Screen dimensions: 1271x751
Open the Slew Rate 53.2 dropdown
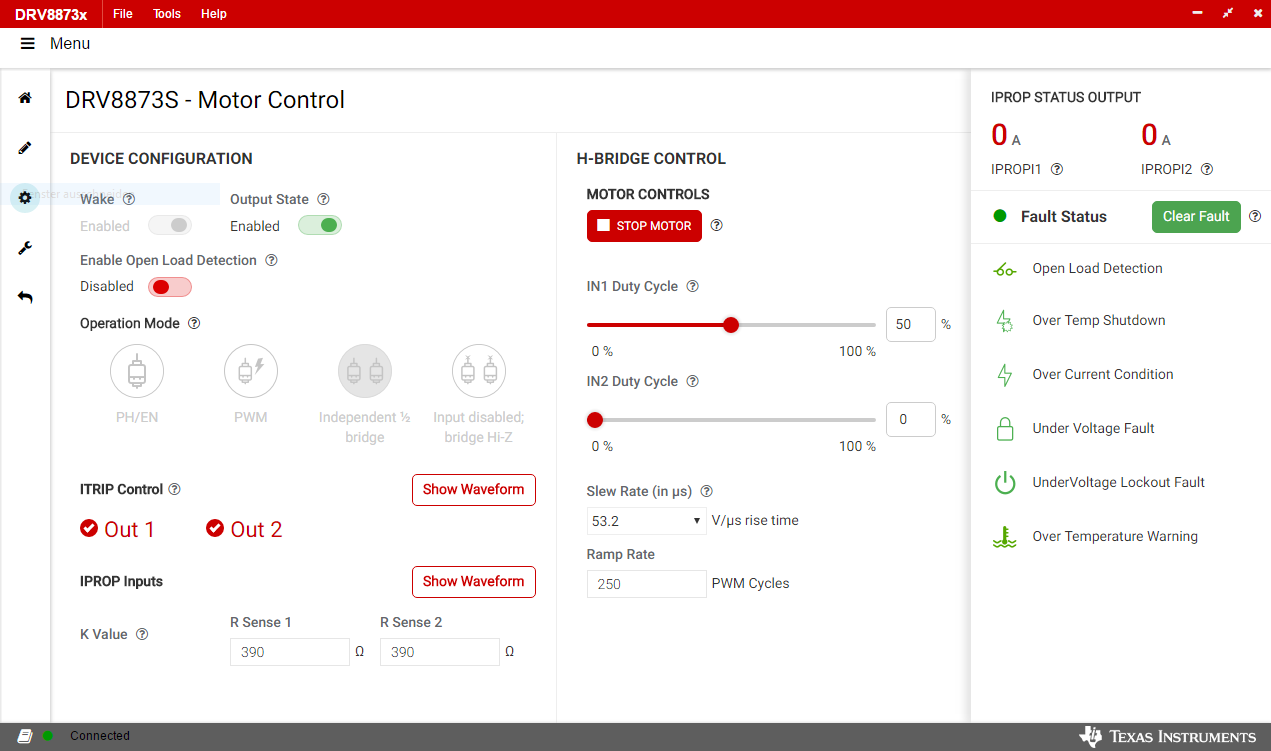(646, 521)
